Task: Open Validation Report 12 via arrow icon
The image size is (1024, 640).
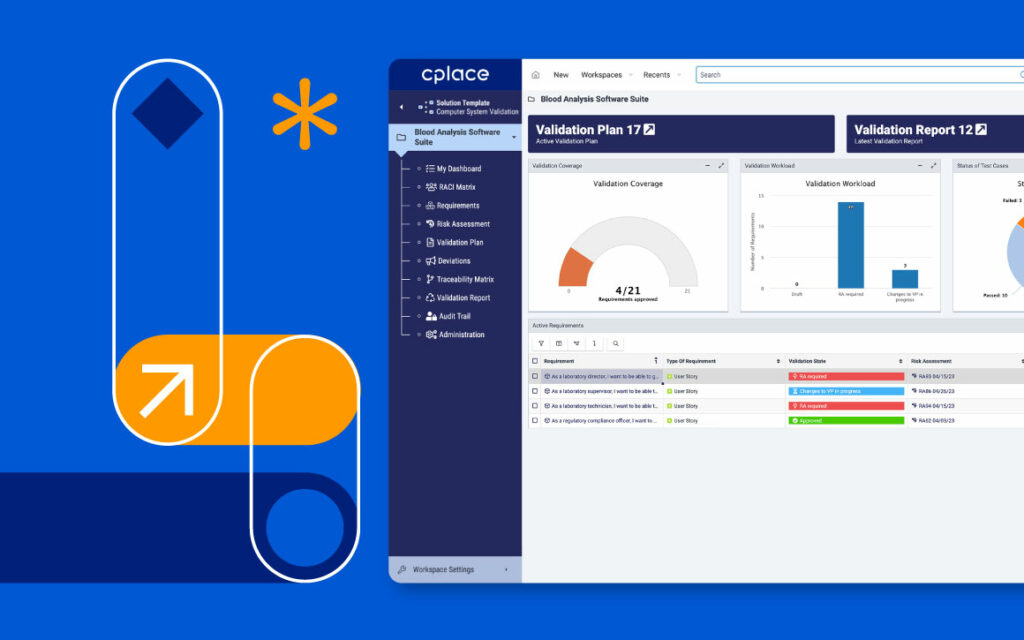Action: tap(981, 129)
